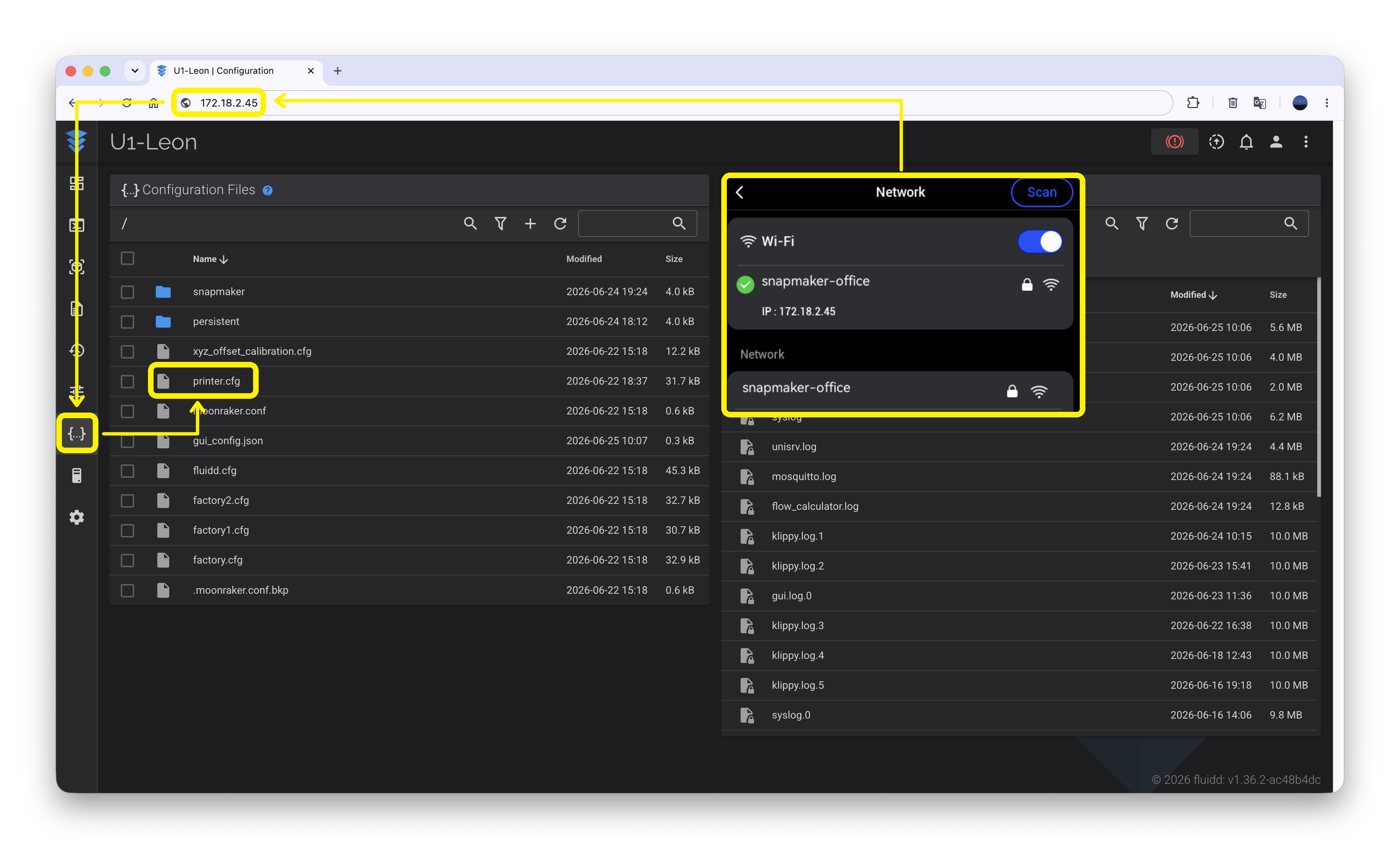Open the upload and print icon in header
This screenshot has height=849, width=1400.
coord(1217,142)
